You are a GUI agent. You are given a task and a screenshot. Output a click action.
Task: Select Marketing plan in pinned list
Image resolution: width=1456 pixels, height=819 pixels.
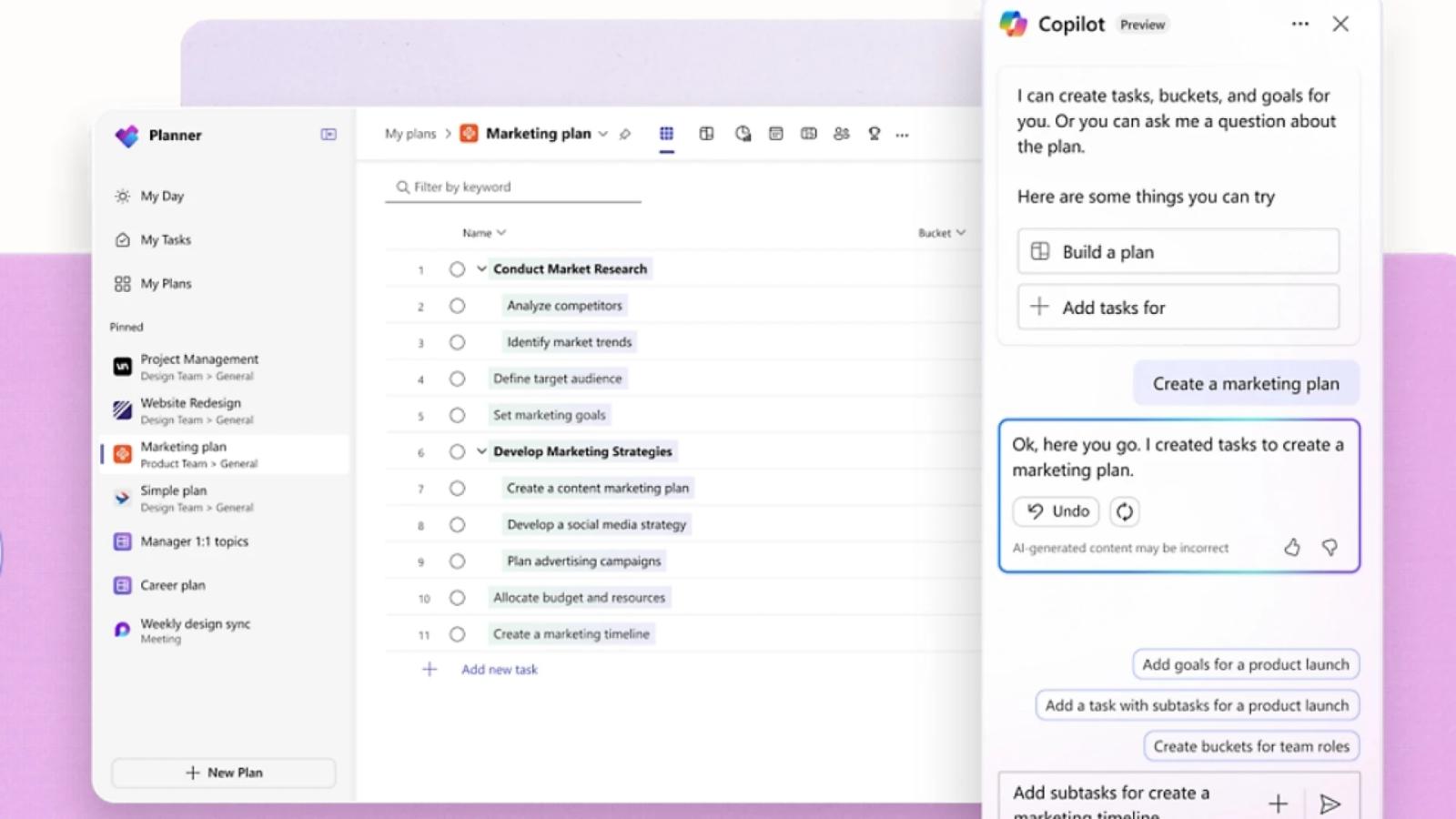click(224, 454)
